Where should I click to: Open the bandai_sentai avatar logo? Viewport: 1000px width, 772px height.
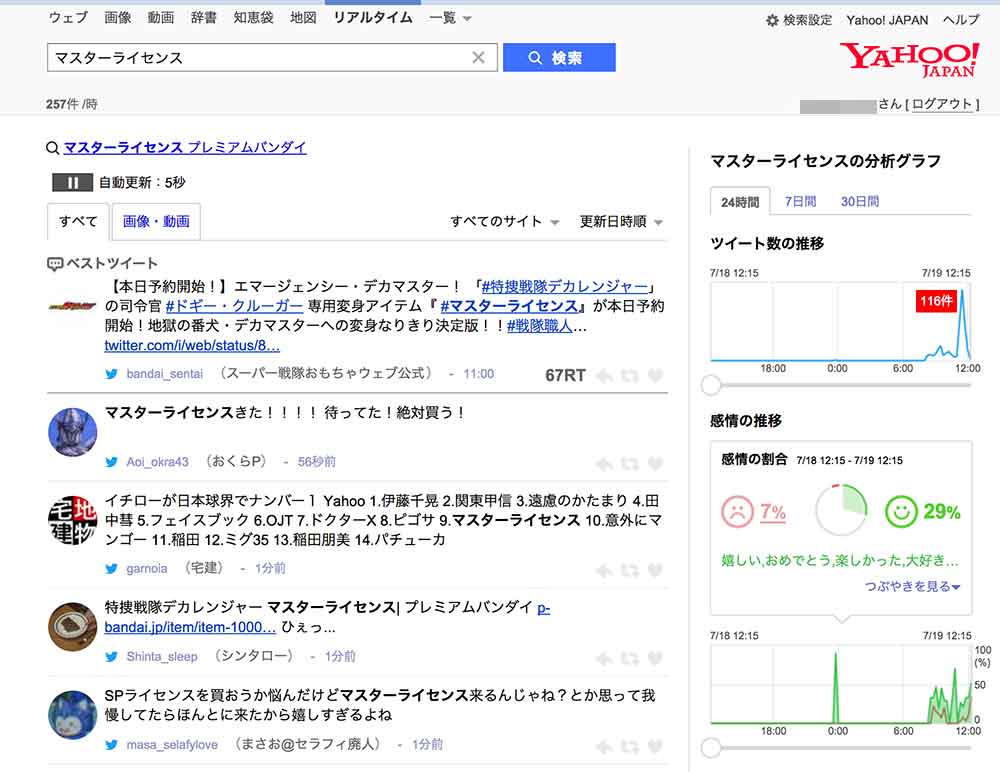pos(73,306)
